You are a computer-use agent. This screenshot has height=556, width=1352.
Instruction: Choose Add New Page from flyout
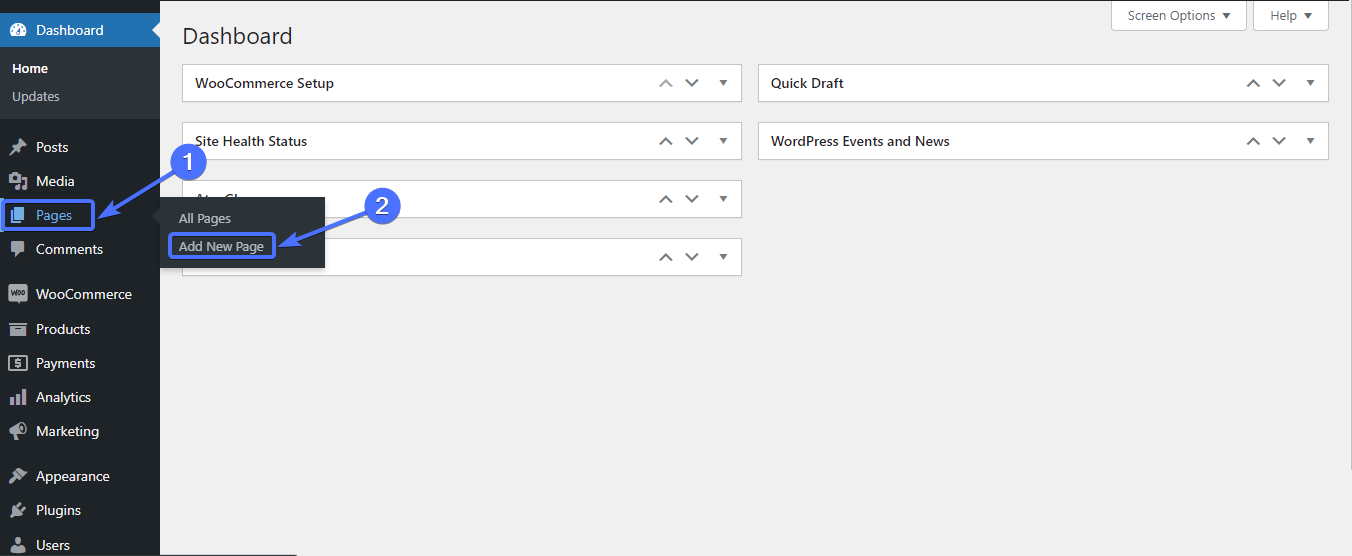pos(221,246)
